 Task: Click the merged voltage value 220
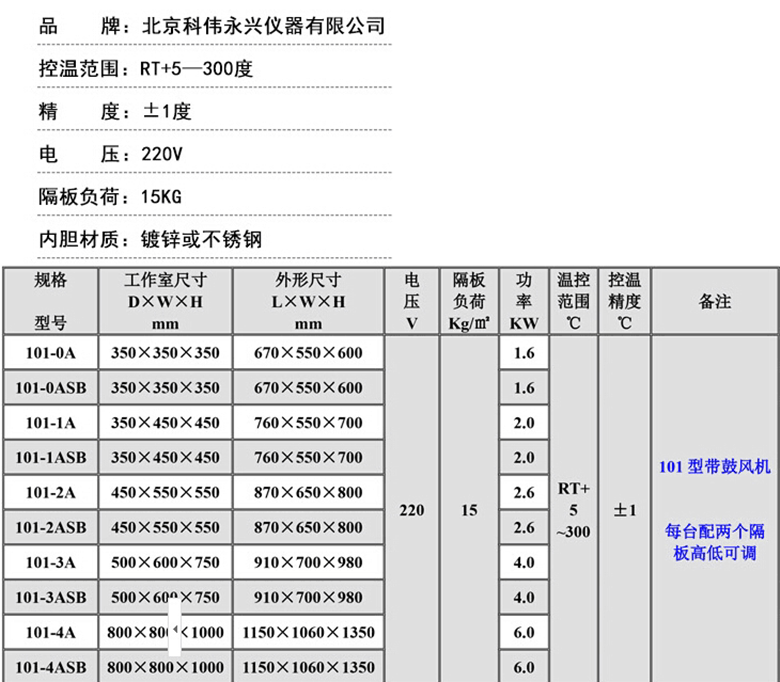(x=411, y=510)
